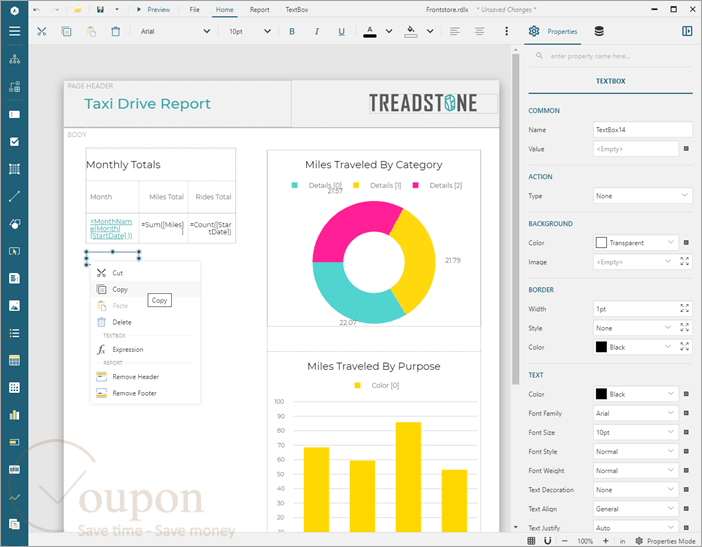Click the Delete trash icon in toolbar
Viewport: 702px width, 547px height.
click(116, 31)
